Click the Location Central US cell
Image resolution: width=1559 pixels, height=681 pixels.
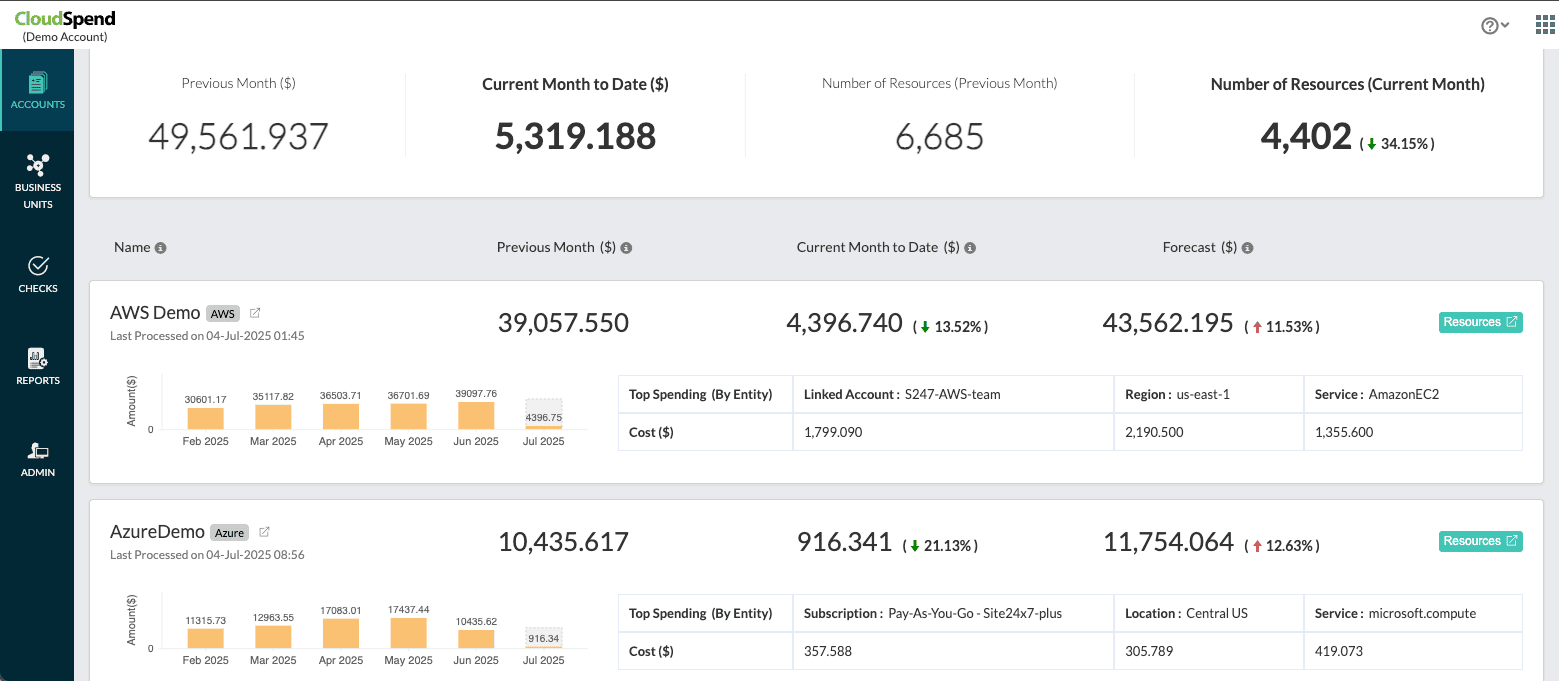coord(1209,613)
